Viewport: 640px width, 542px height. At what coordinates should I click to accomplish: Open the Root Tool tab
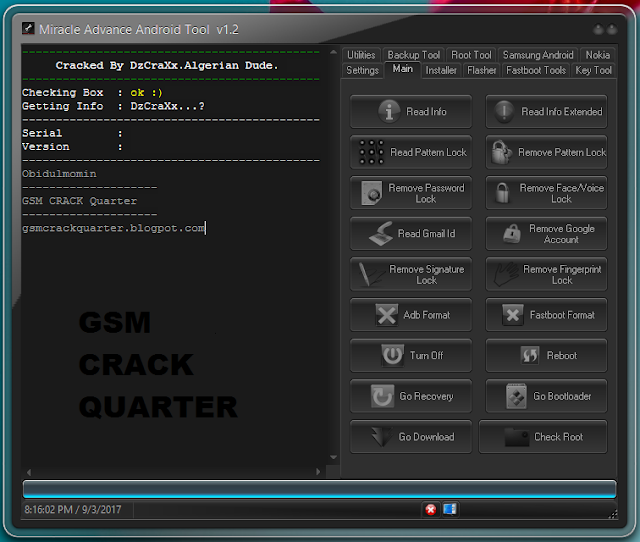[471, 55]
